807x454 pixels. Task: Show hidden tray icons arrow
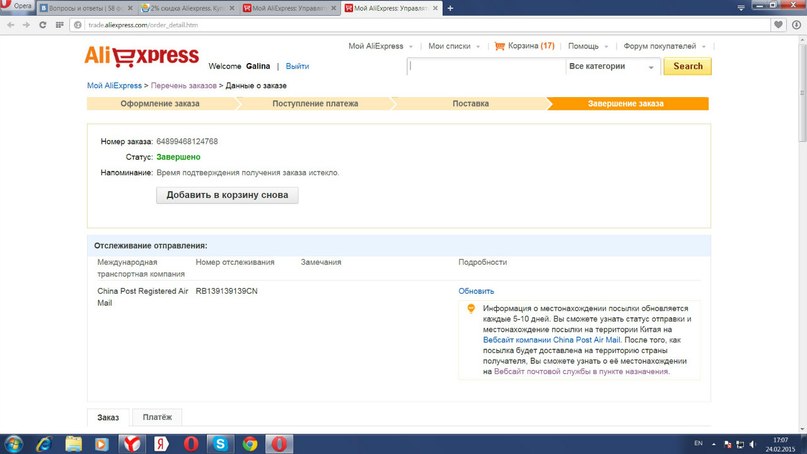pyautogui.click(x=714, y=444)
